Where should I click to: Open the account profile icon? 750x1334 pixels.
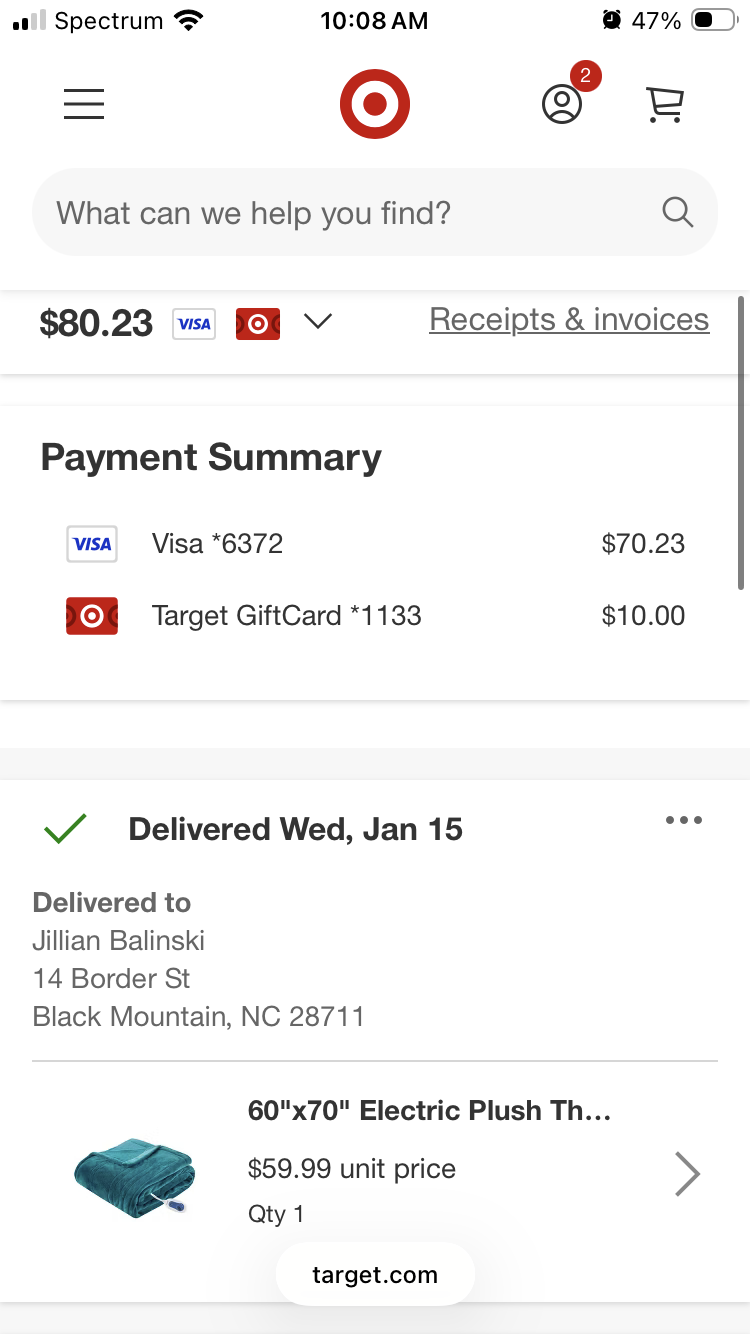(562, 104)
